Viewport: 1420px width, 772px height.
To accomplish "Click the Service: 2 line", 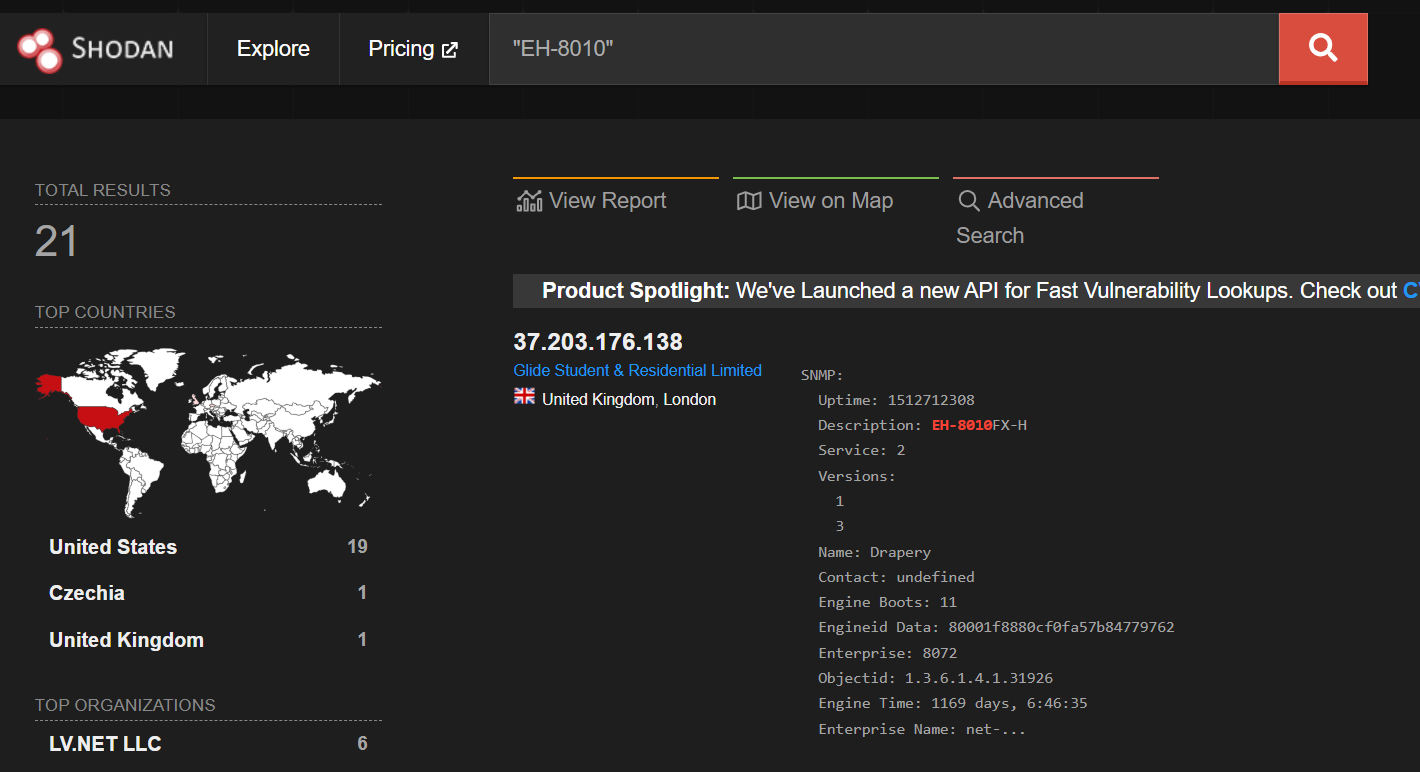I will click(x=861, y=450).
